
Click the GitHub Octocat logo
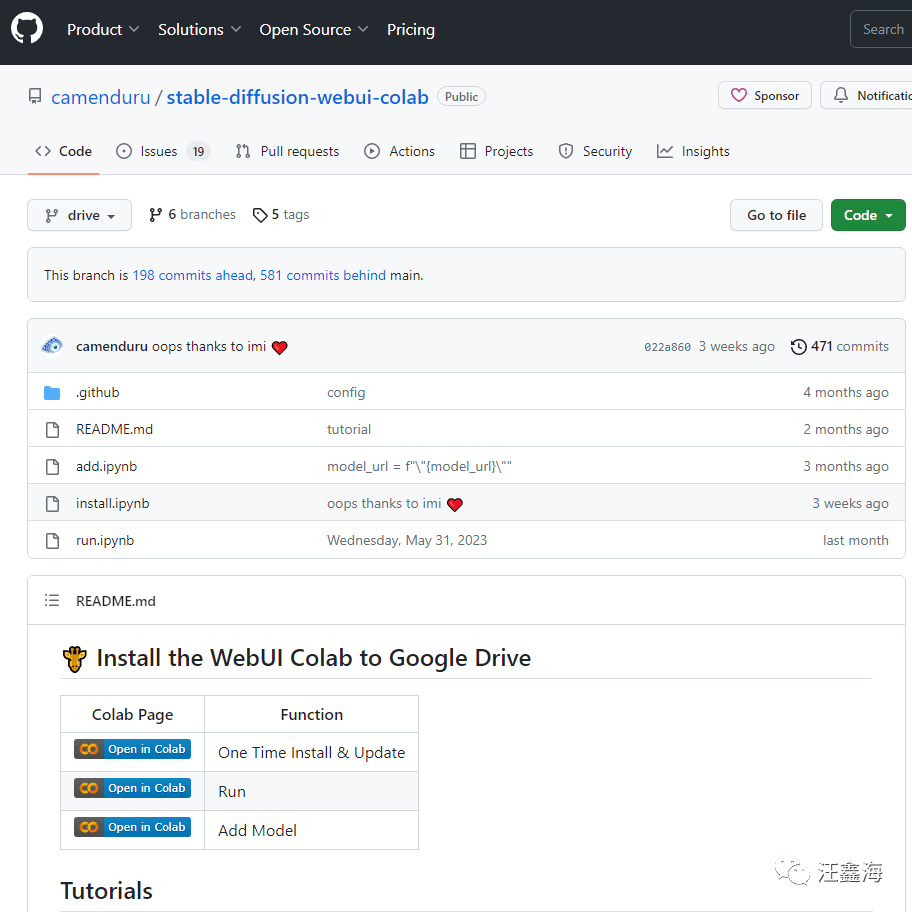pyautogui.click(x=27, y=29)
